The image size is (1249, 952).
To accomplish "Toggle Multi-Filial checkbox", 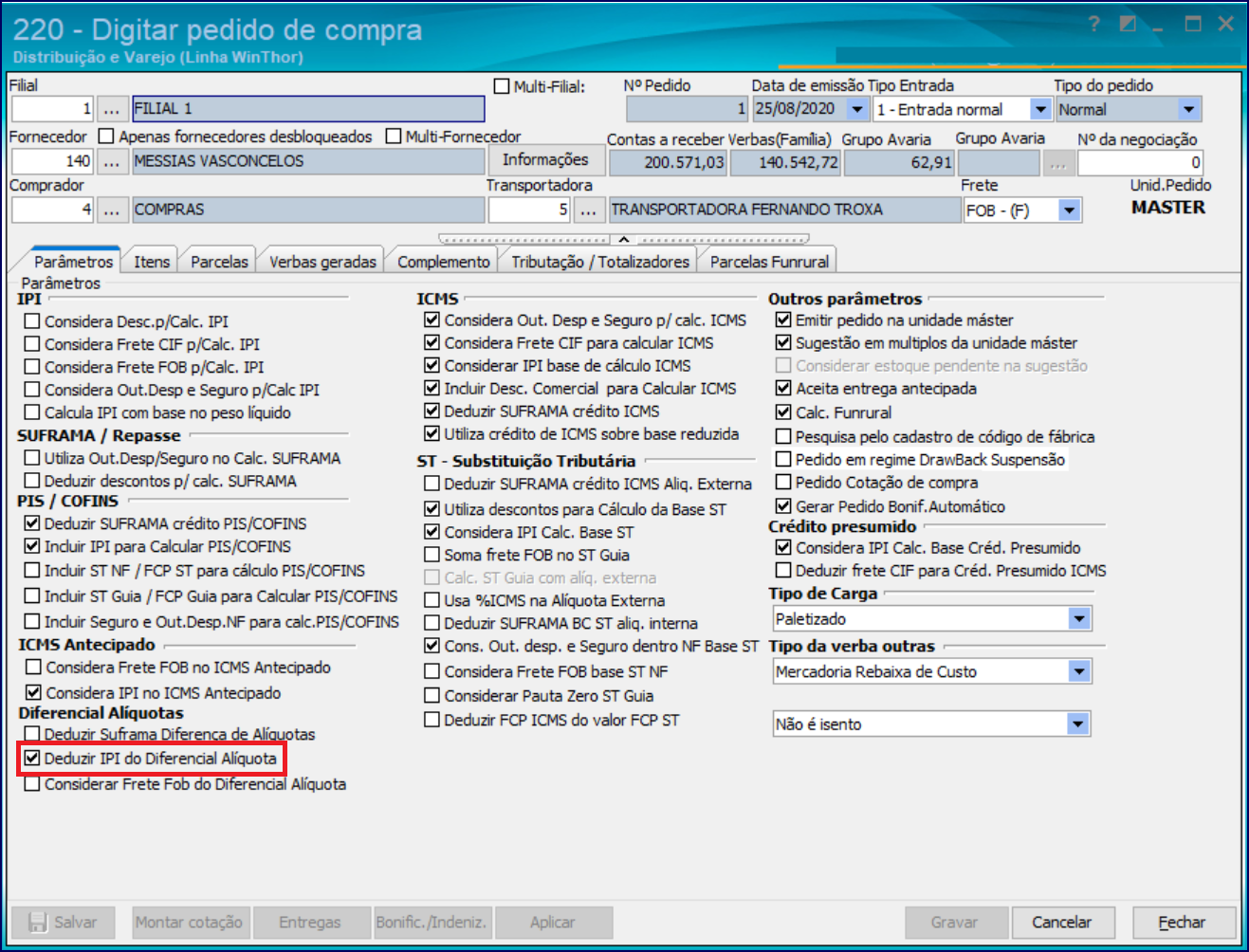I will 502,86.
